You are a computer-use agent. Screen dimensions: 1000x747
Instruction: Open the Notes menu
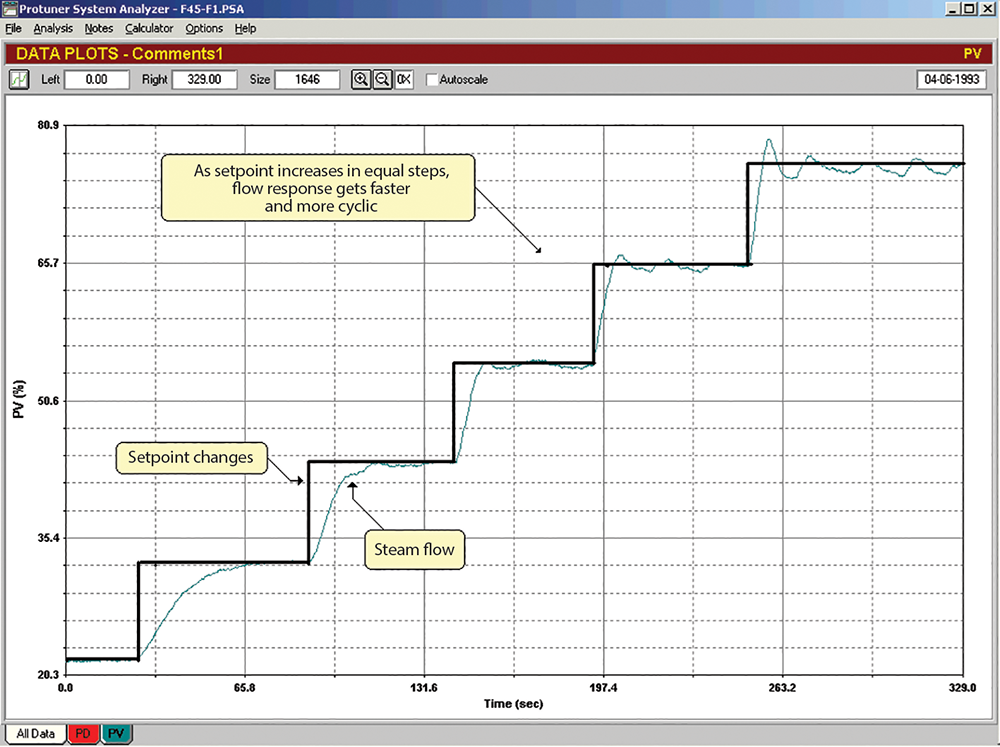pos(99,28)
